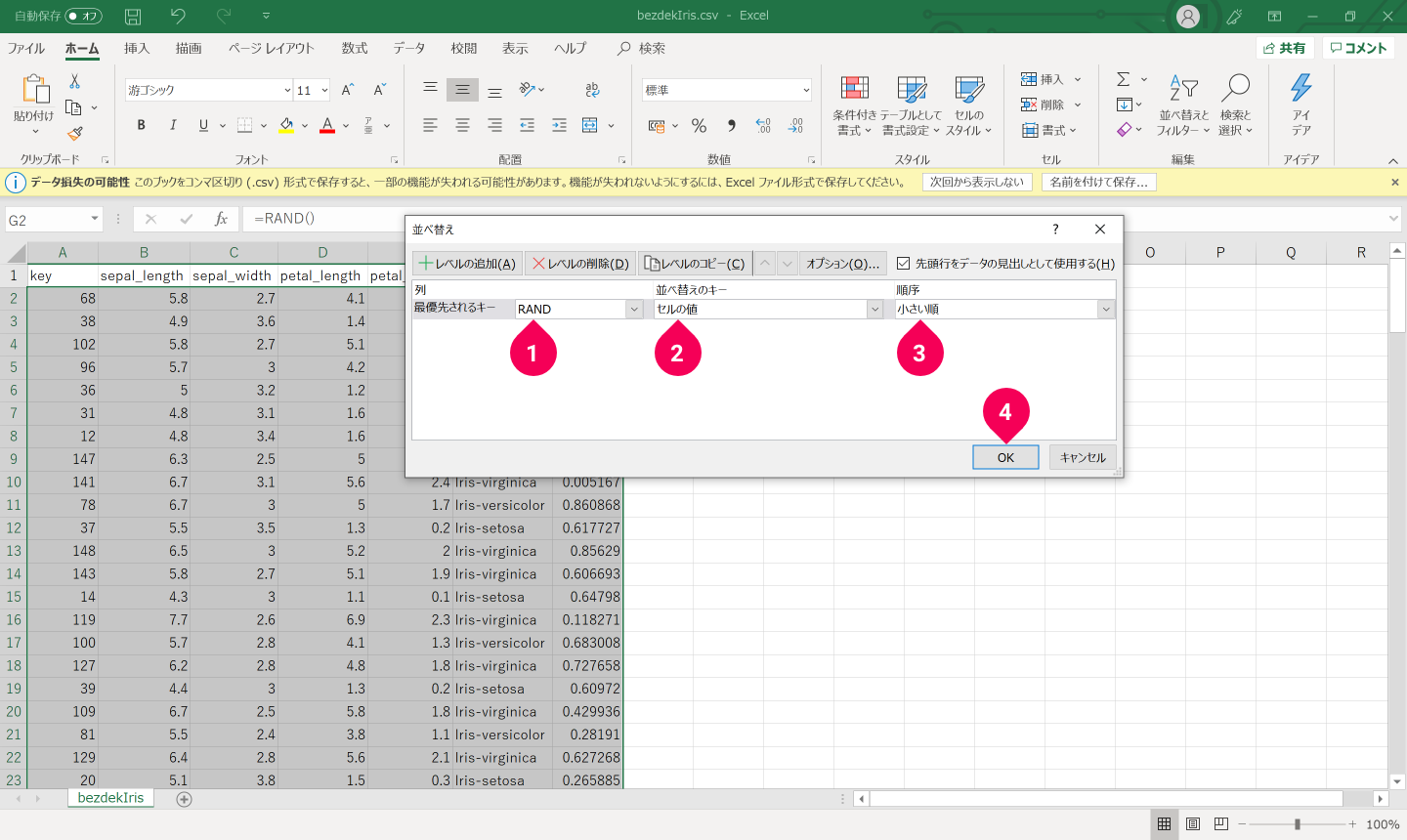The width and height of the screenshot is (1407, 840).
Task: Click the font color A swatch
Action: point(327,125)
